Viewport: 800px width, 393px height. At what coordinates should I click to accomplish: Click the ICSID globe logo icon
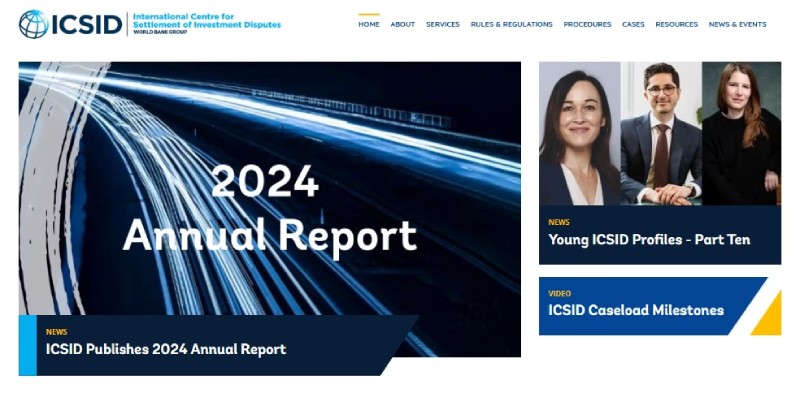pyautogui.click(x=34, y=24)
